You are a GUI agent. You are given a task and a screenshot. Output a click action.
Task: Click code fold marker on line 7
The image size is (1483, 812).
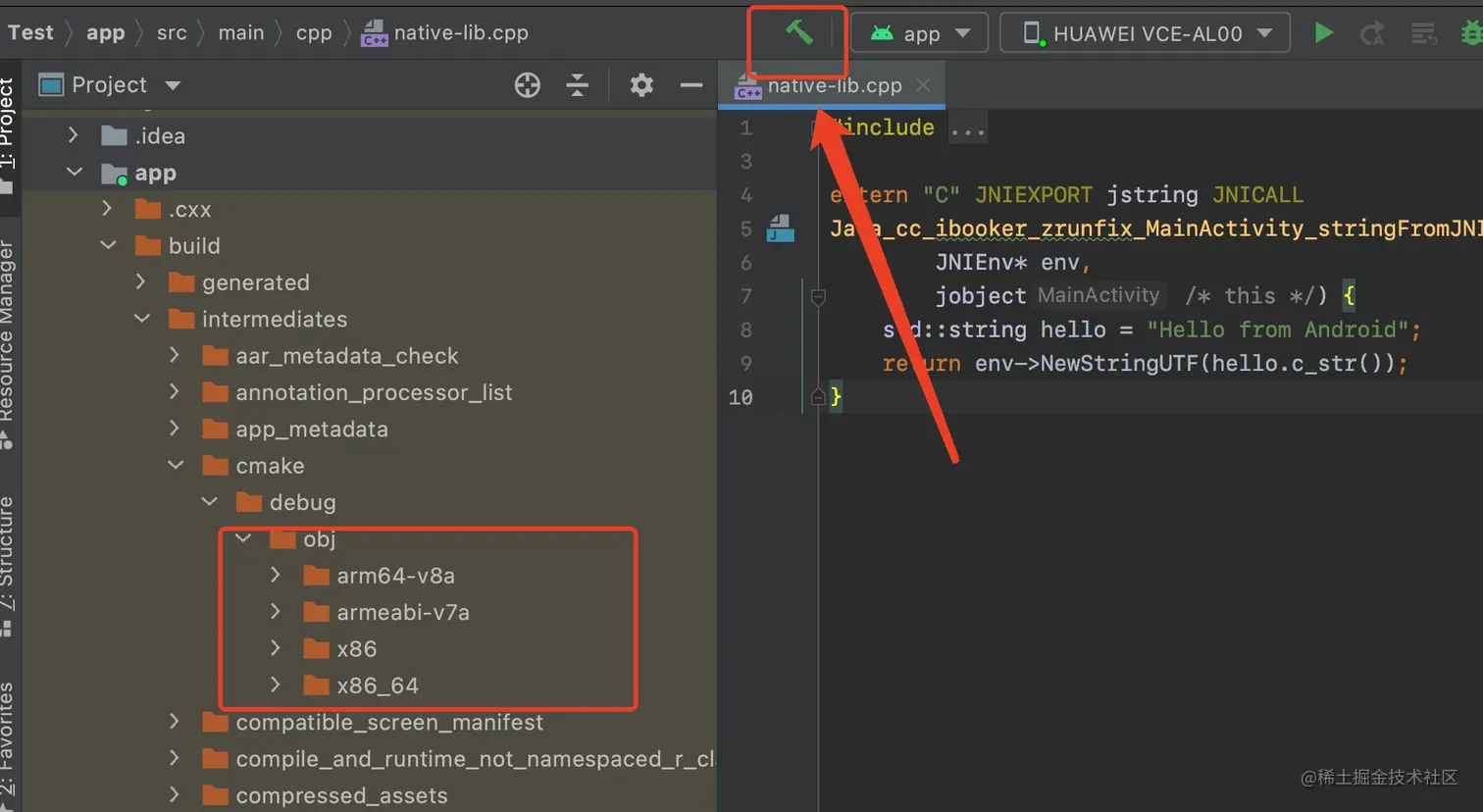tap(818, 295)
